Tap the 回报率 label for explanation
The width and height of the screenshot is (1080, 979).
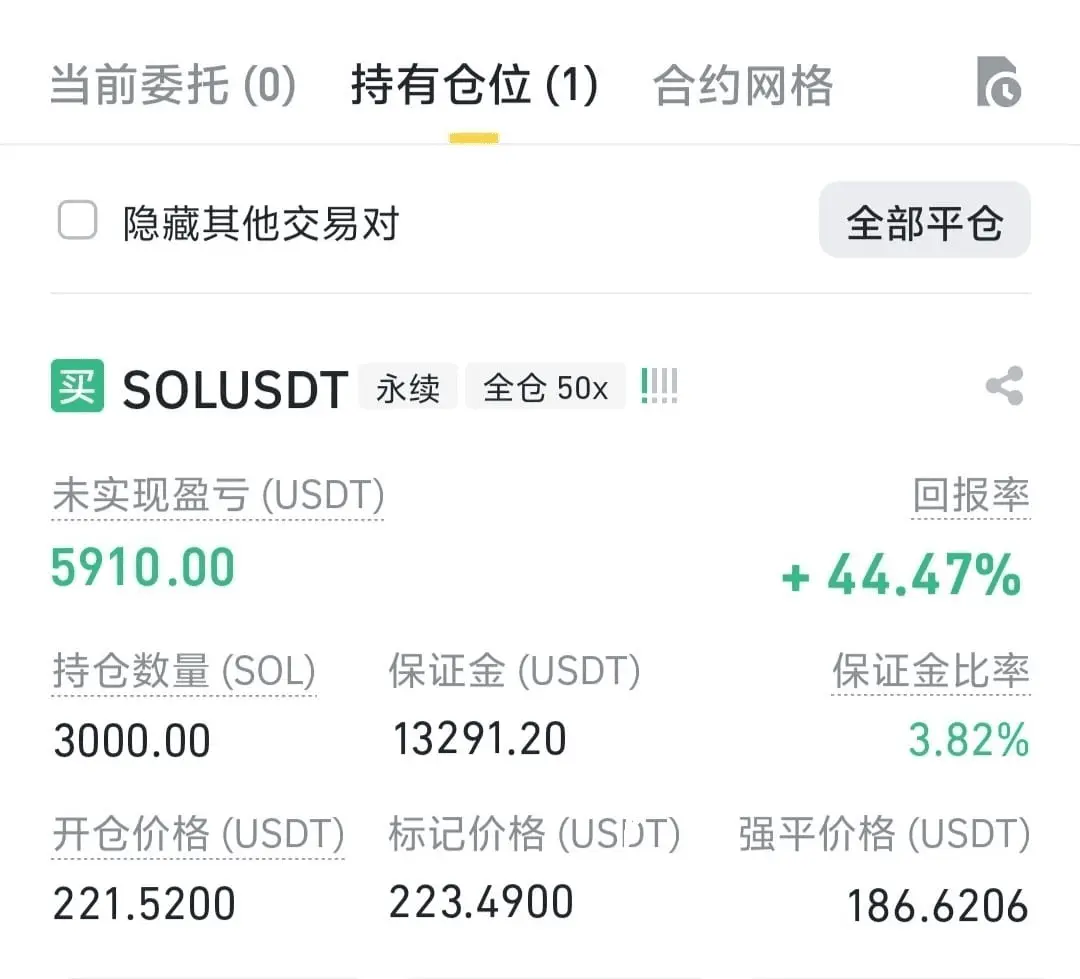[970, 495]
